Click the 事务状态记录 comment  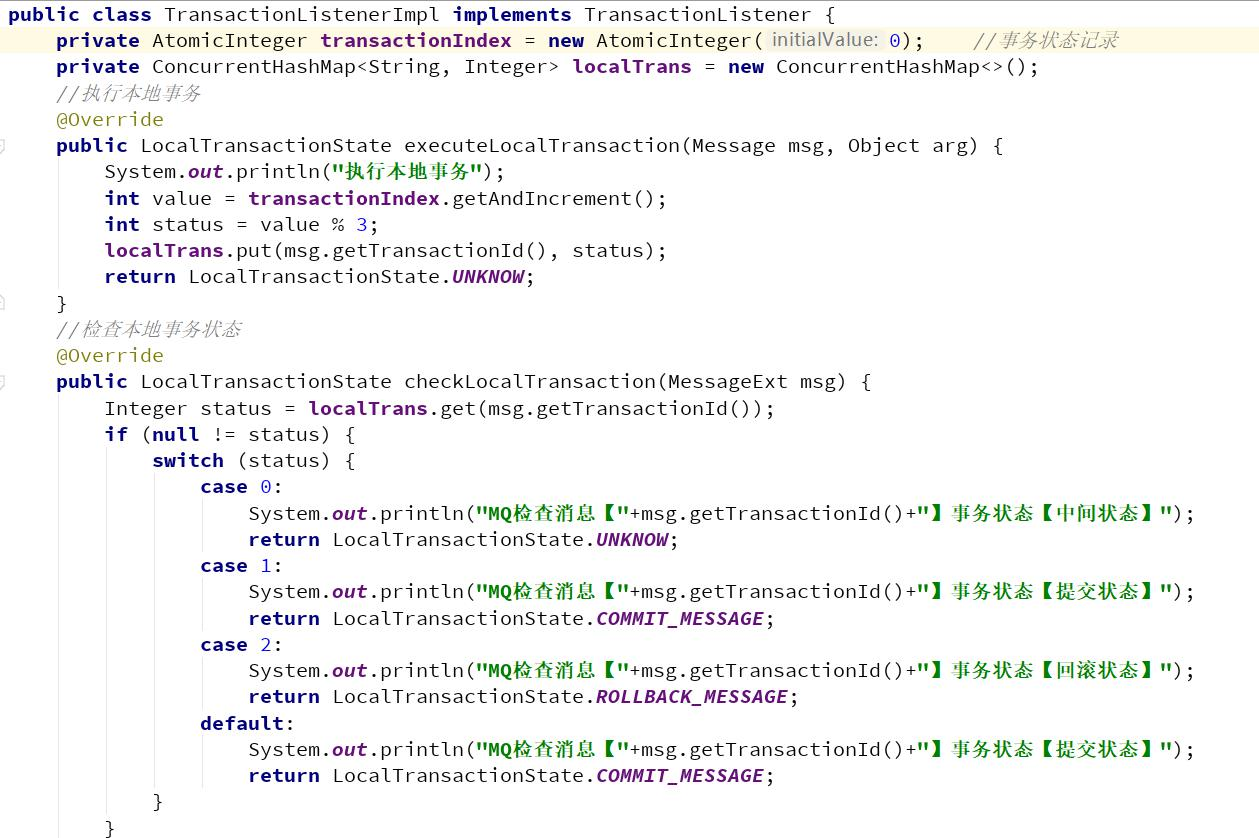tap(1046, 41)
